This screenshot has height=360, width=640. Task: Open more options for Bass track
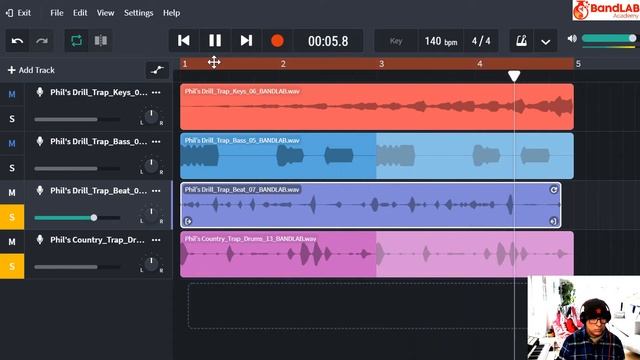[156, 142]
